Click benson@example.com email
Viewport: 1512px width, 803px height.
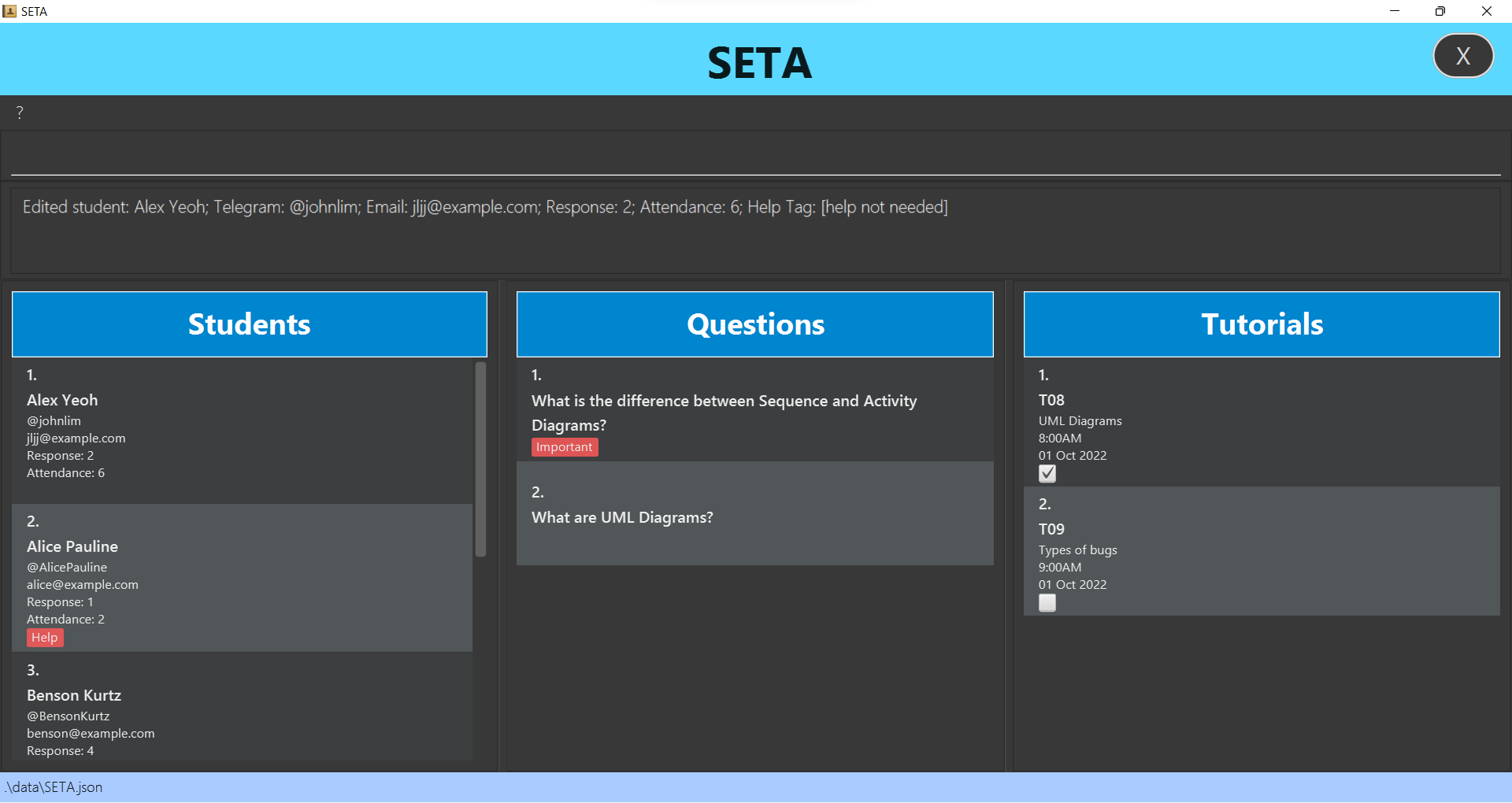pos(91,734)
